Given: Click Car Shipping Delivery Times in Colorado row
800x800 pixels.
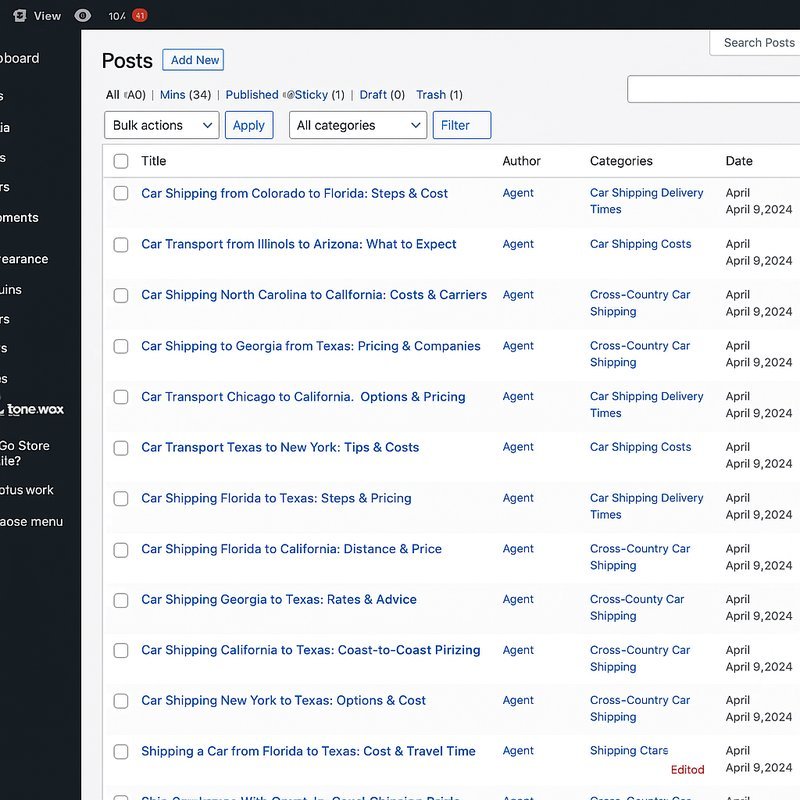Looking at the screenshot, I should [x=646, y=201].
